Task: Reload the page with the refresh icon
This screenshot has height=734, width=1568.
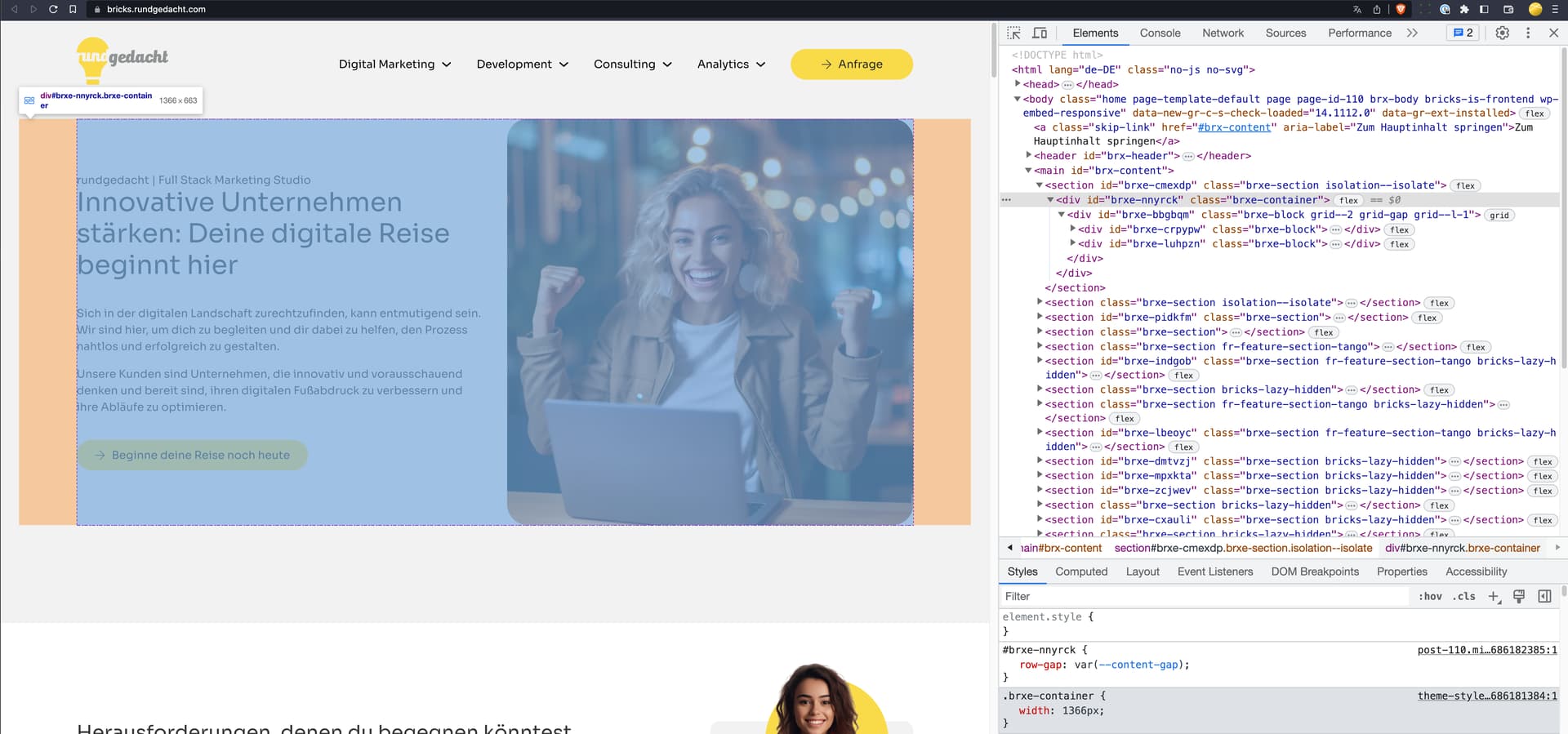Action: [x=53, y=9]
